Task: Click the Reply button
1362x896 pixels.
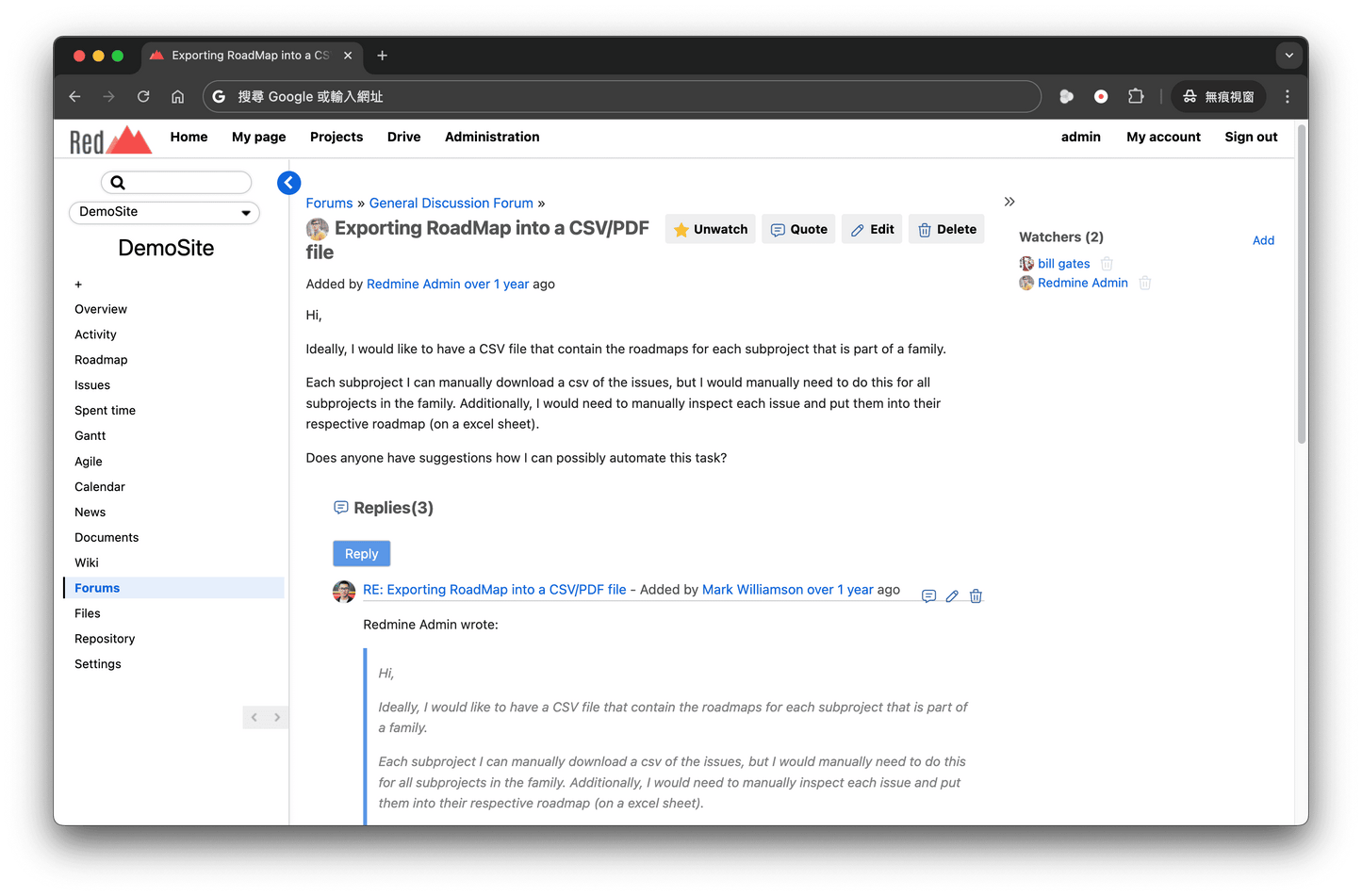Action: click(361, 553)
